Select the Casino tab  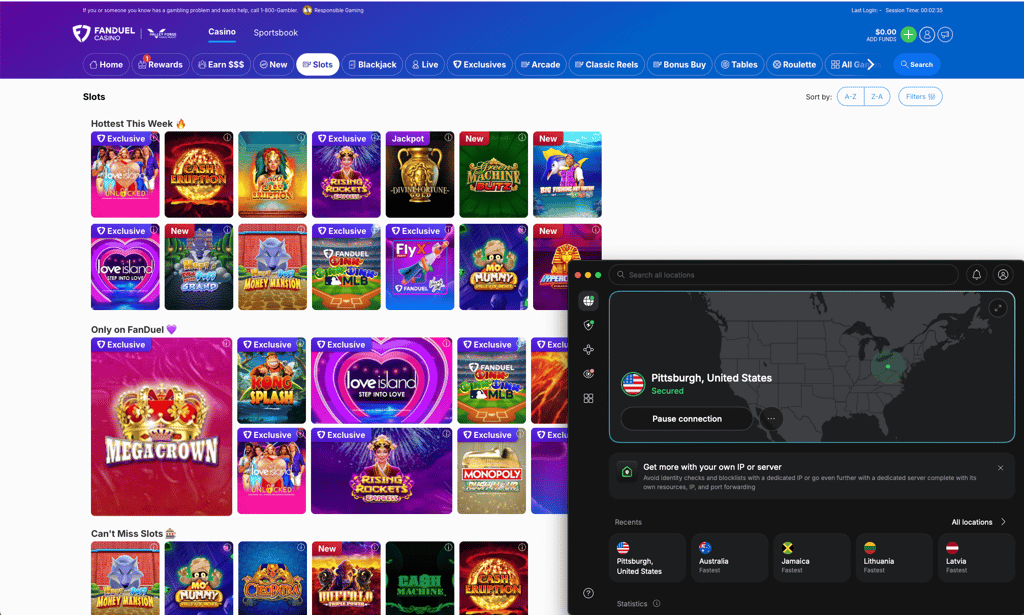click(x=222, y=32)
